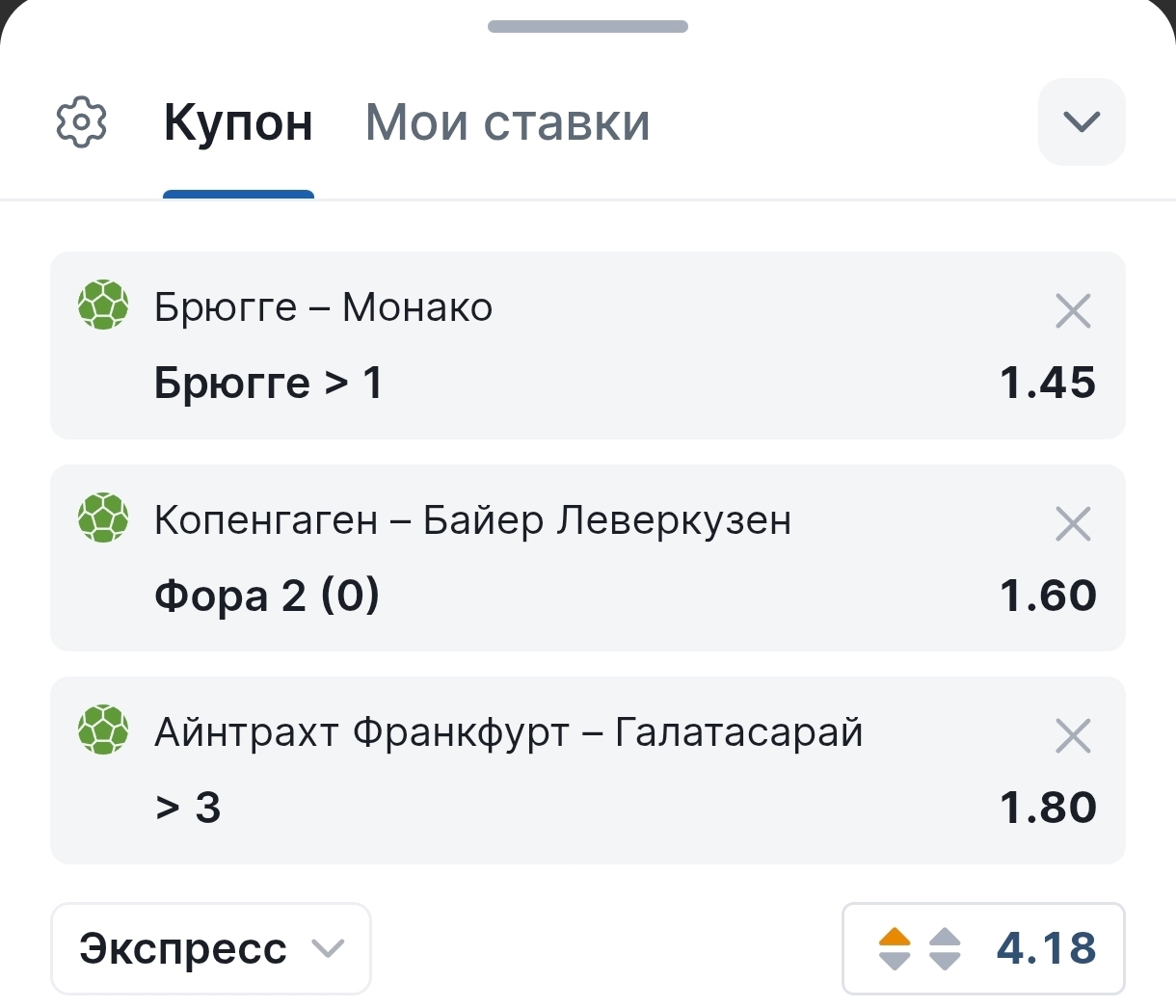Select the Фора 2 (0) selection
This screenshot has height=1008, width=1176.
pos(267,596)
